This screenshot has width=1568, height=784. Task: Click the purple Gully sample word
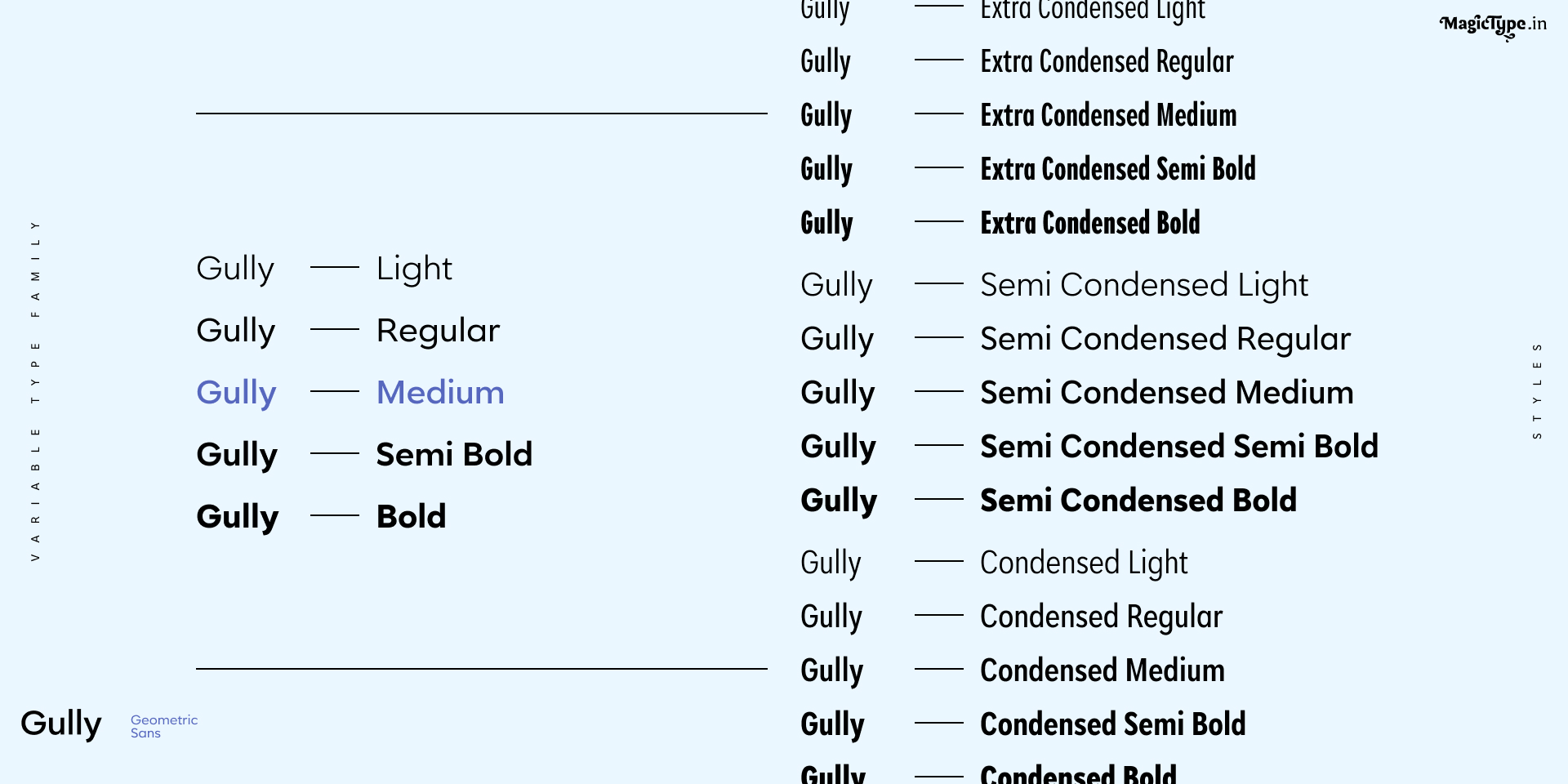pos(236,394)
